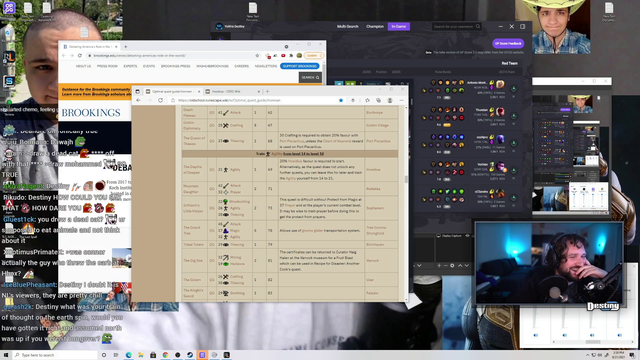Screen dimensions: 640x360
Task: Click the SUPPORT BROOKINGS button
Action: coord(300,66)
